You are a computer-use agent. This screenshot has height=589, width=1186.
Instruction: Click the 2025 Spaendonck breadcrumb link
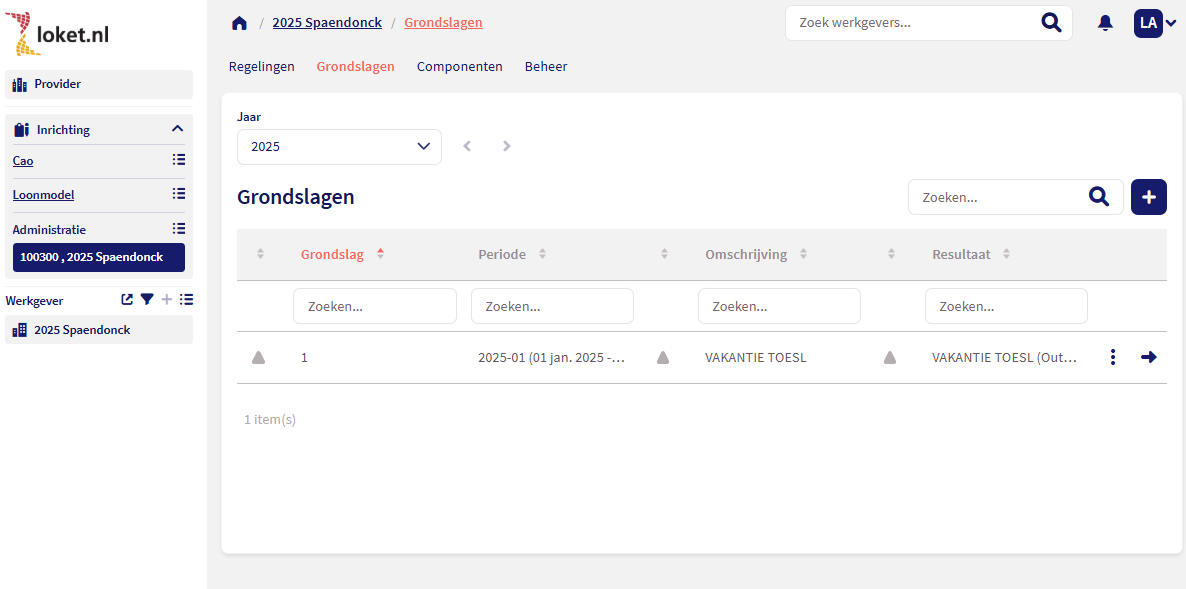coord(327,23)
